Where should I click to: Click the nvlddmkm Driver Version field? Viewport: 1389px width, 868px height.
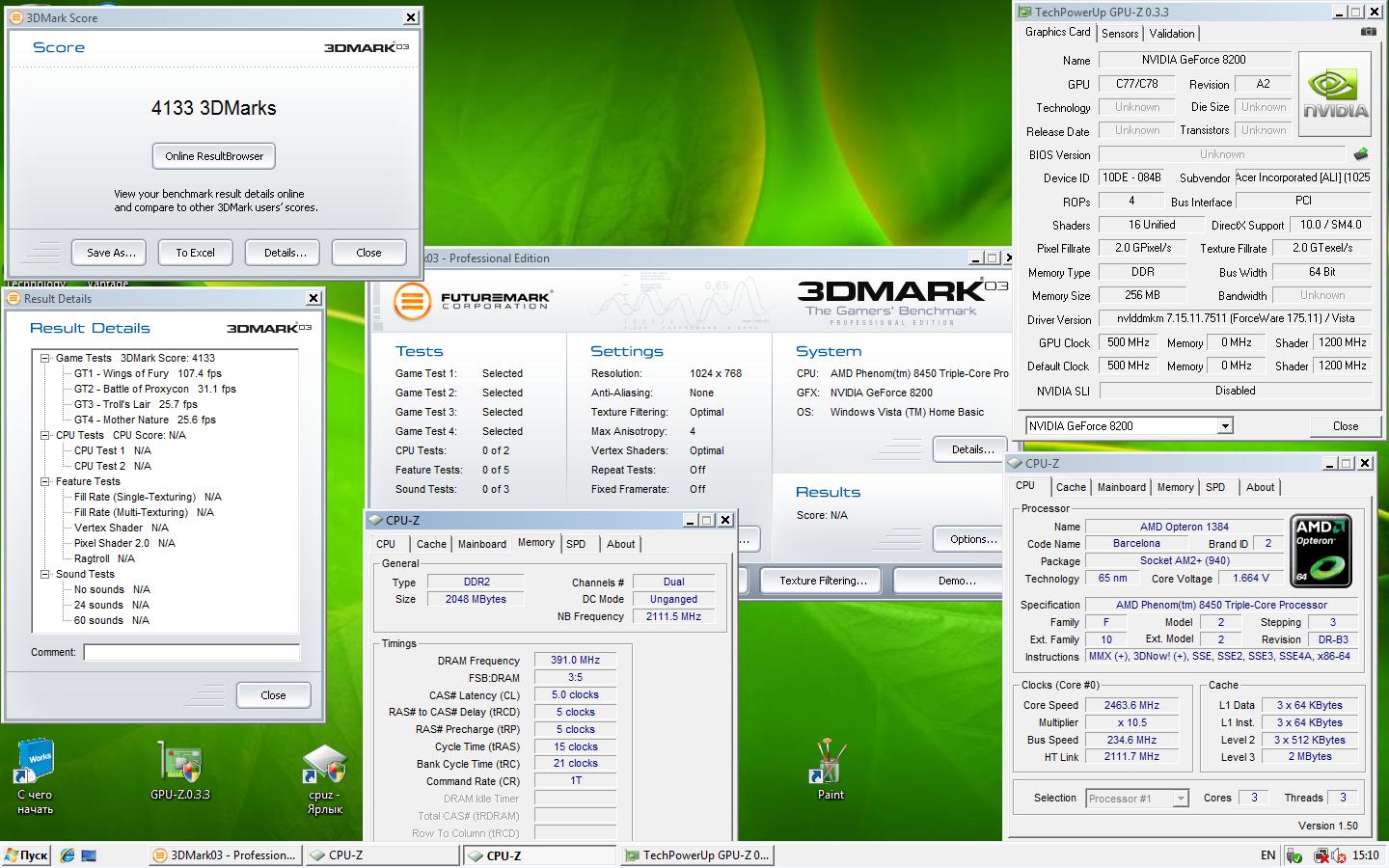pyautogui.click(x=1236, y=318)
